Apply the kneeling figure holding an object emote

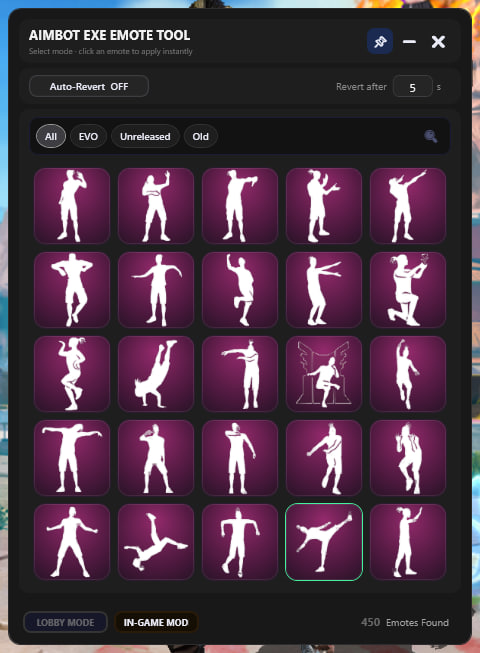tap(408, 290)
